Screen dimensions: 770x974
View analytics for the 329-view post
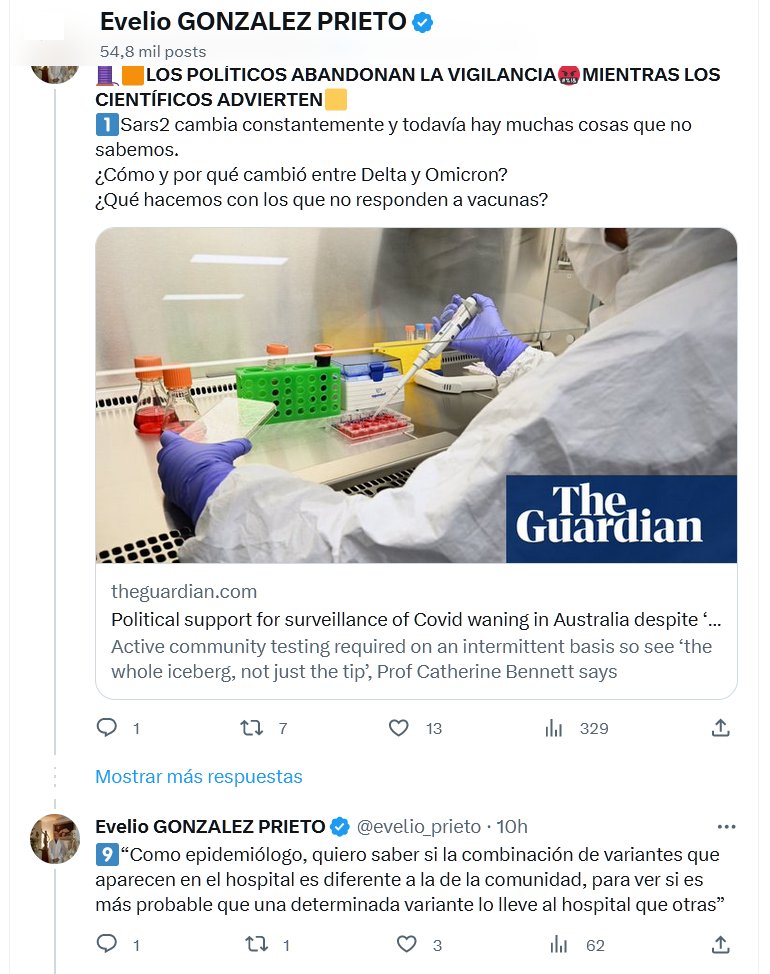554,728
